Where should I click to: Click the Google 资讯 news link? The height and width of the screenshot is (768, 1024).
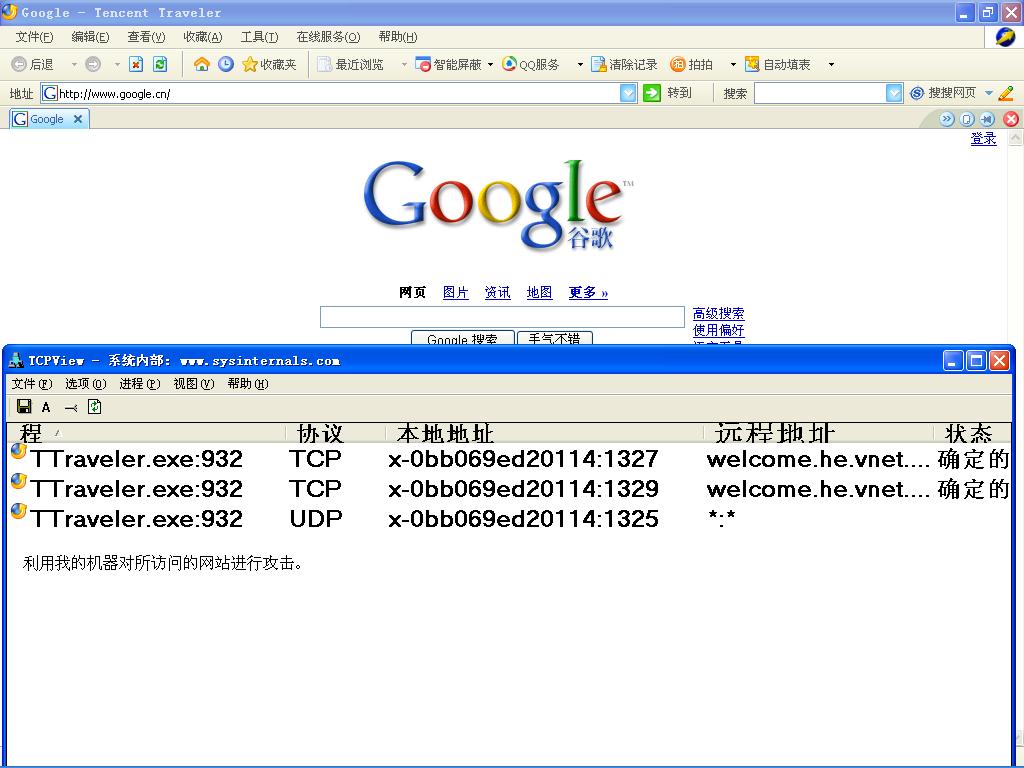coord(498,293)
